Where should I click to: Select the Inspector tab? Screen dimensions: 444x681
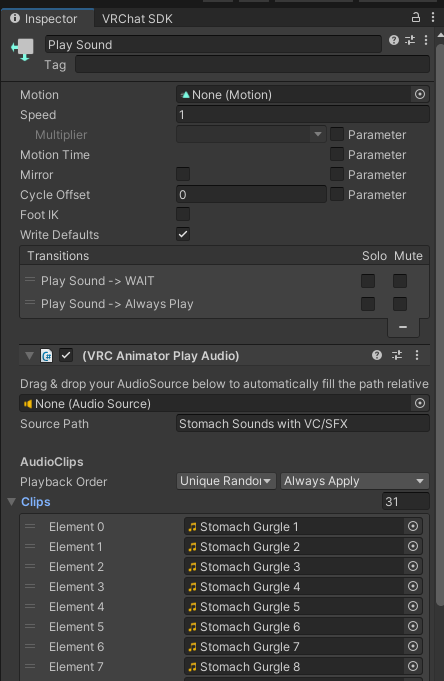click(45, 19)
